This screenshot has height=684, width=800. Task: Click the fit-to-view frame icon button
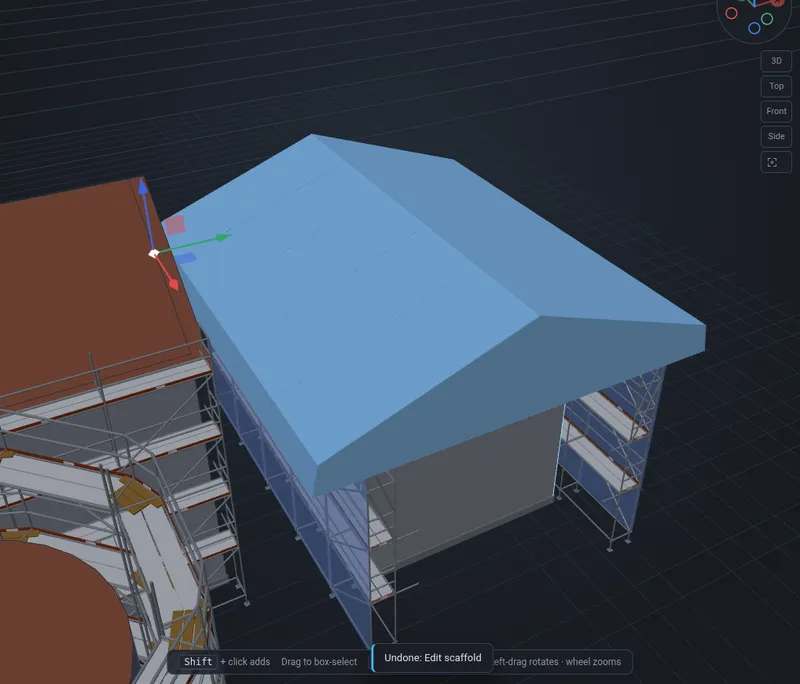(x=776, y=162)
